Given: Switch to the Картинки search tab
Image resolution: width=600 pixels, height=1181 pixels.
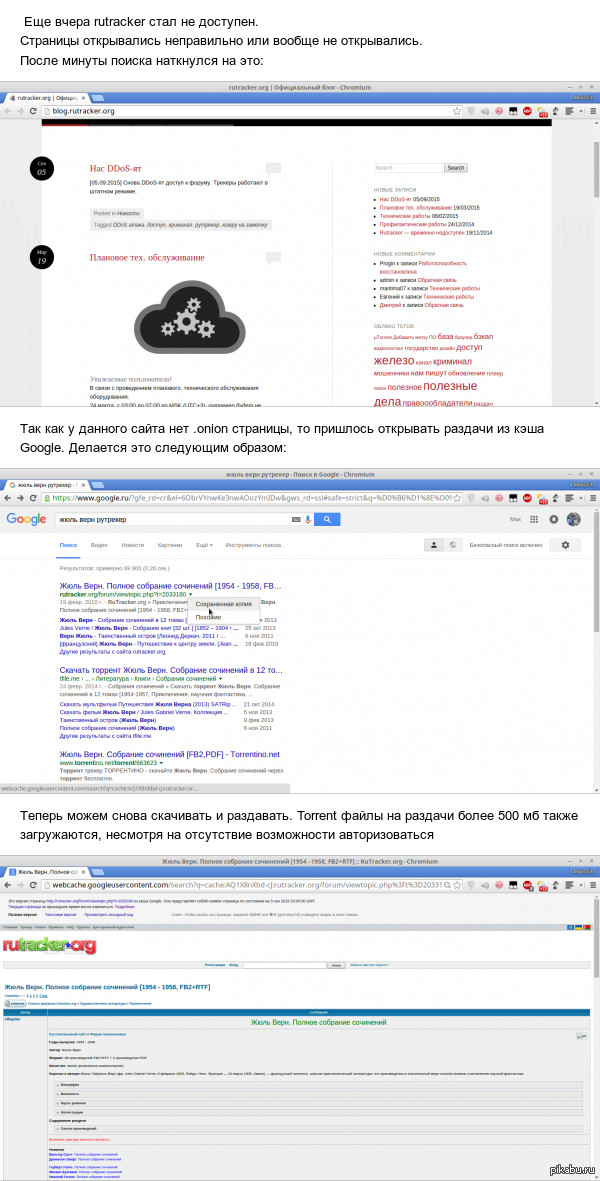Looking at the screenshot, I should pos(169,545).
